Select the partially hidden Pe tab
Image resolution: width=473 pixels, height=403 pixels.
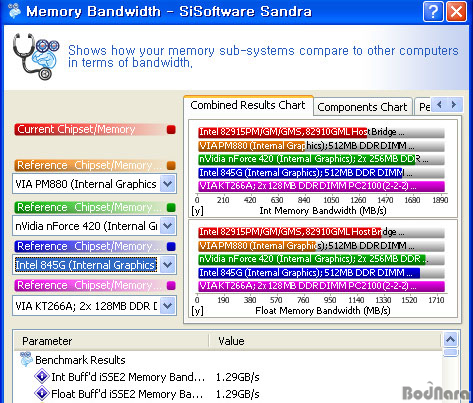click(x=423, y=107)
